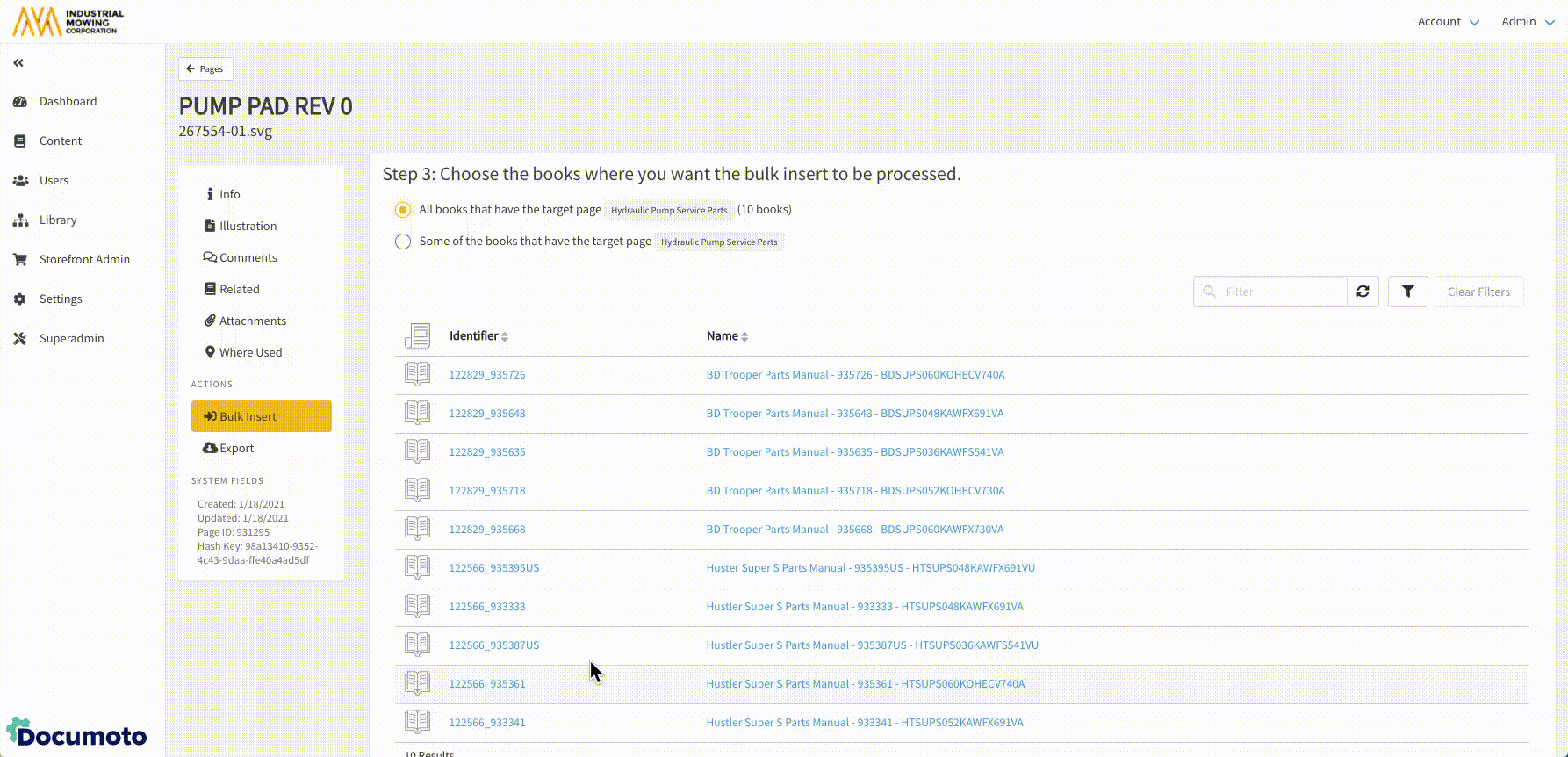
Task: Click the Clear Filters button
Action: (1478, 292)
